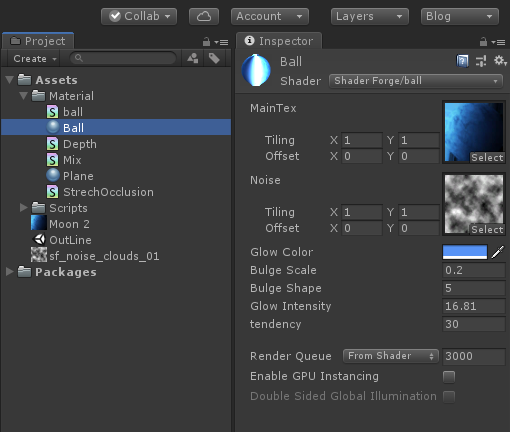This screenshot has height=432, width=510.
Task: Select the Plane material asset
Action: click(70, 176)
